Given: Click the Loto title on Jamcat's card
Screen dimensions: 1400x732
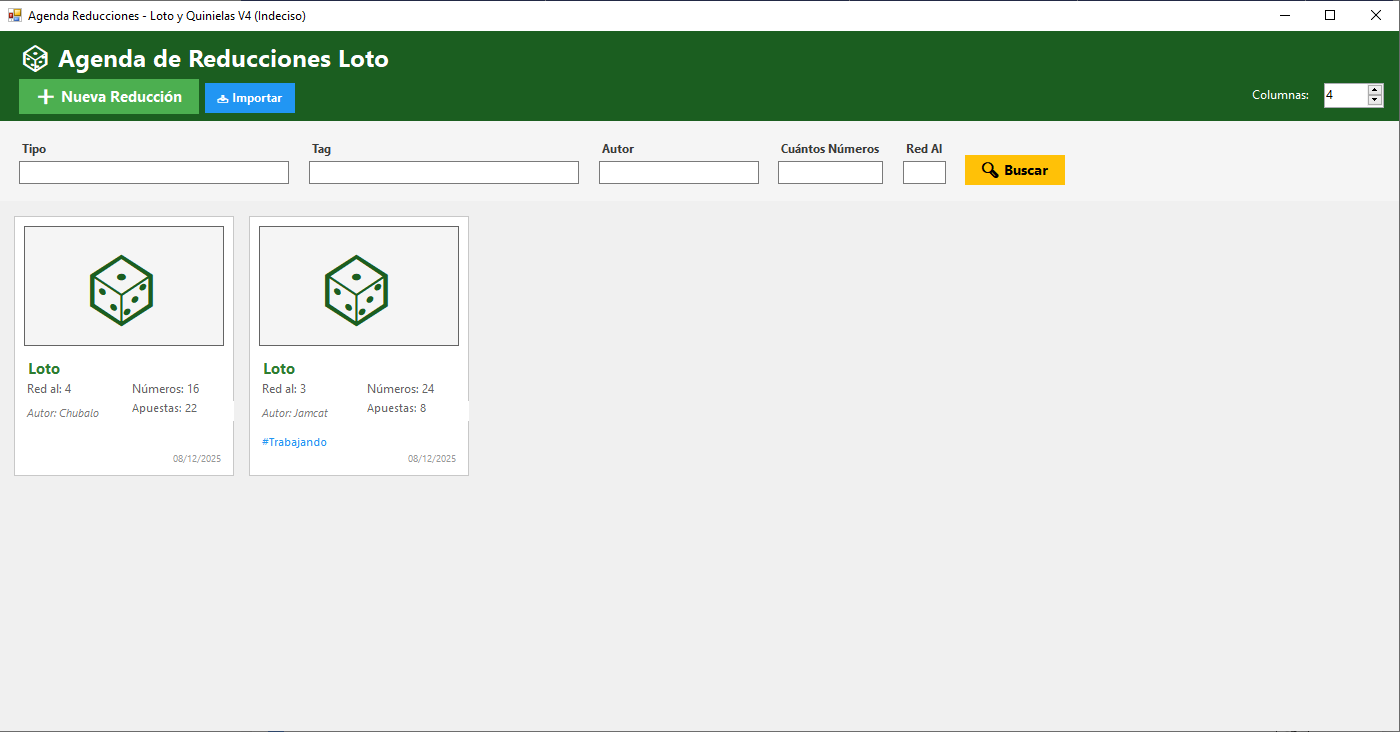Looking at the screenshot, I should pos(279,369).
